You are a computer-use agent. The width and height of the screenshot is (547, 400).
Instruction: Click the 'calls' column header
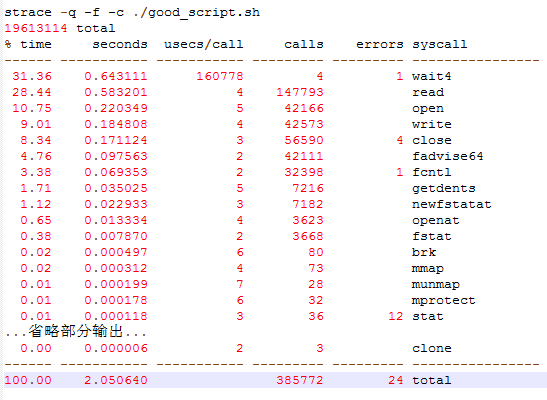coord(304,44)
